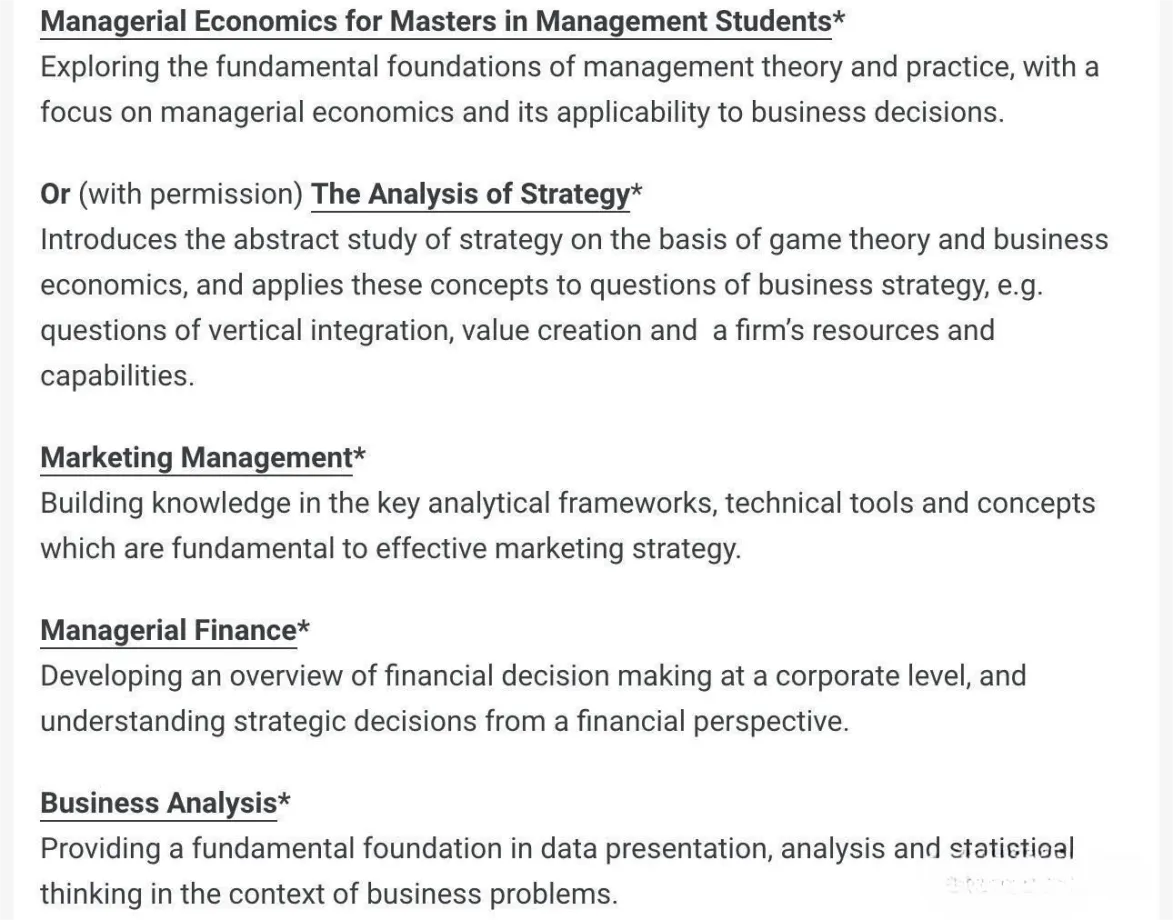Click asterisk after Business Analysis
The width and height of the screenshot is (1173, 920).
pyautogui.click(x=285, y=801)
